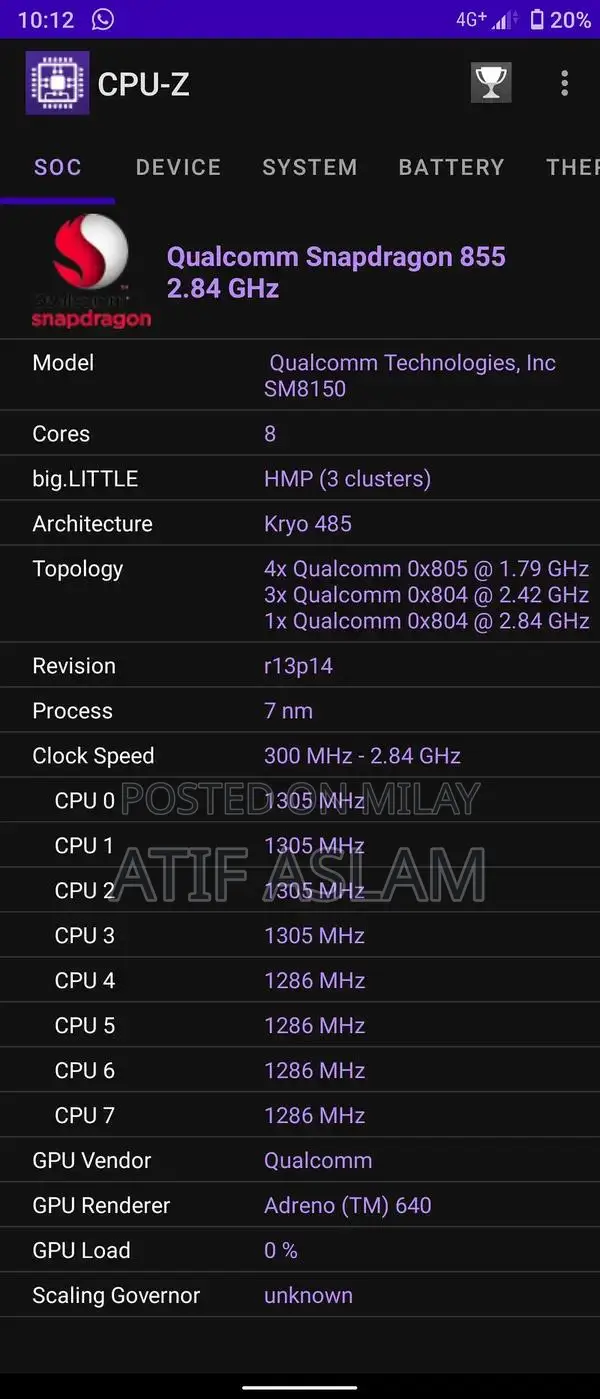Switch to the DEVICE tab
Image resolution: width=600 pixels, height=1399 pixels.
[178, 167]
